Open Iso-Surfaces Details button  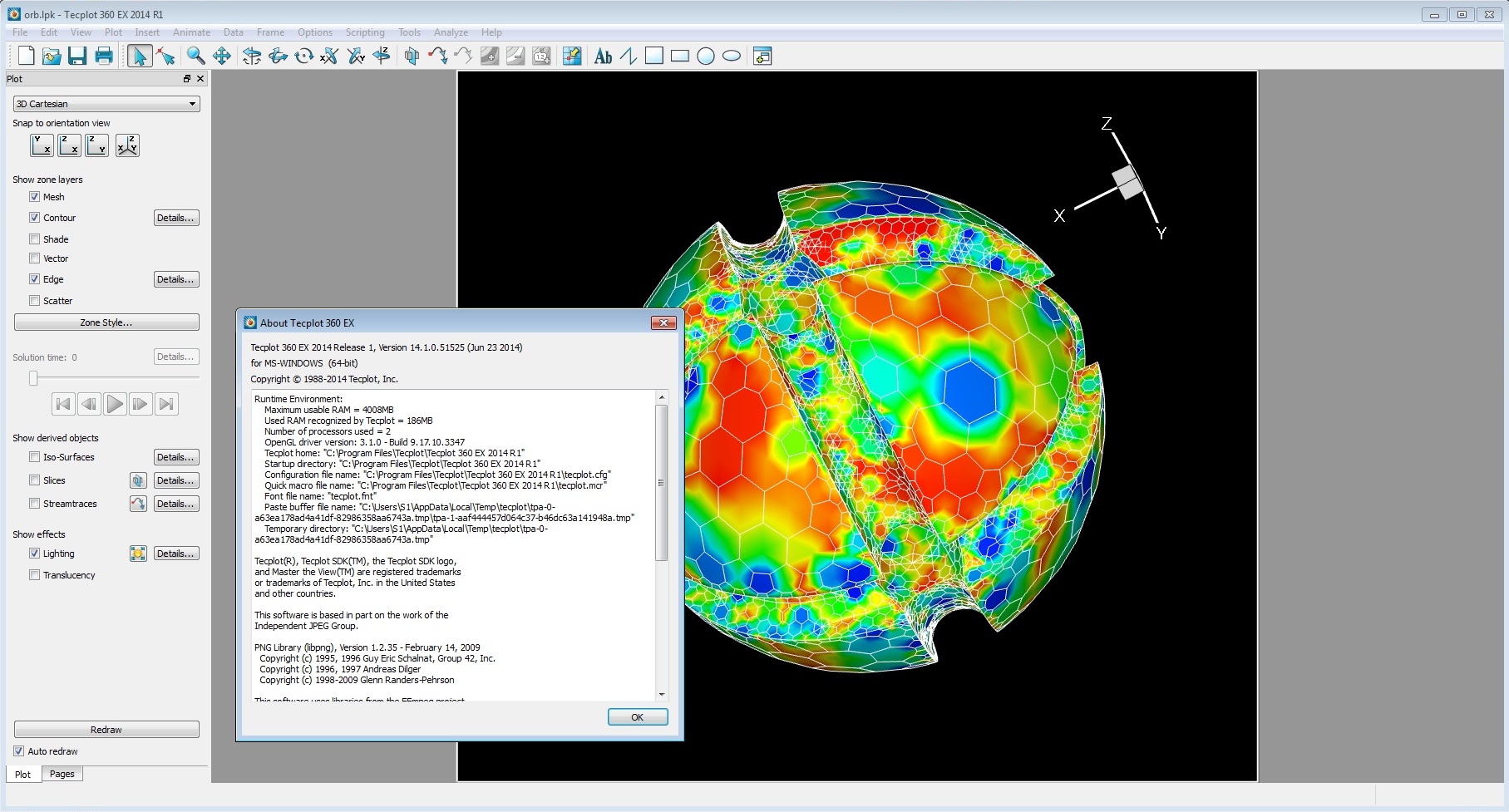(x=176, y=457)
